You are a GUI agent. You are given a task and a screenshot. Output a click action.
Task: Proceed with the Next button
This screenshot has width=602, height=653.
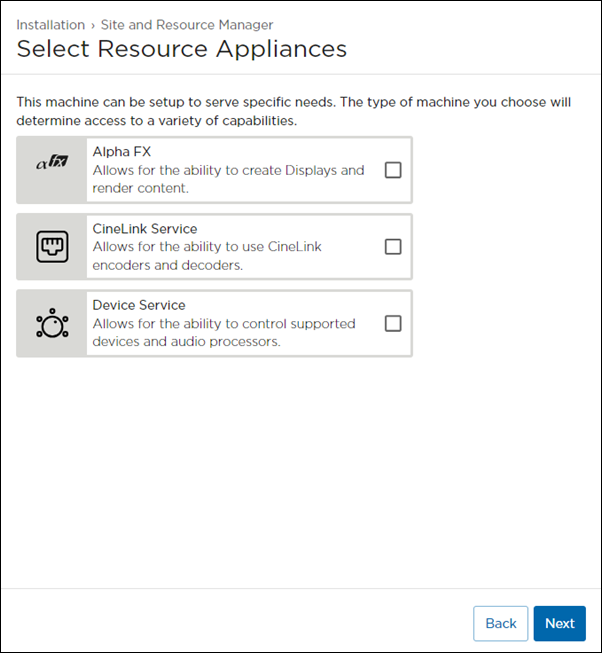coord(559,623)
